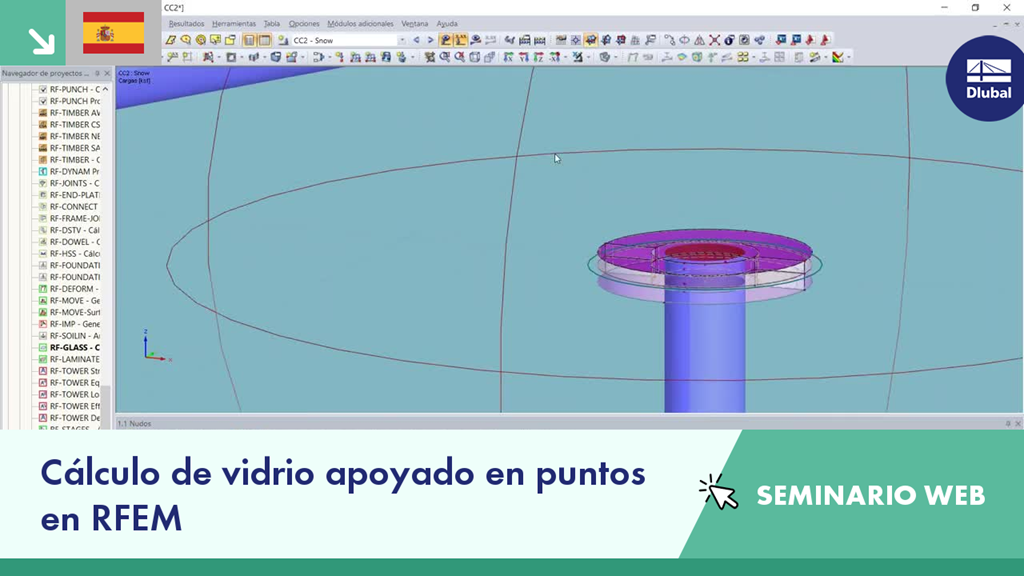
Task: Open the Ventana menu
Action: pyautogui.click(x=415, y=24)
